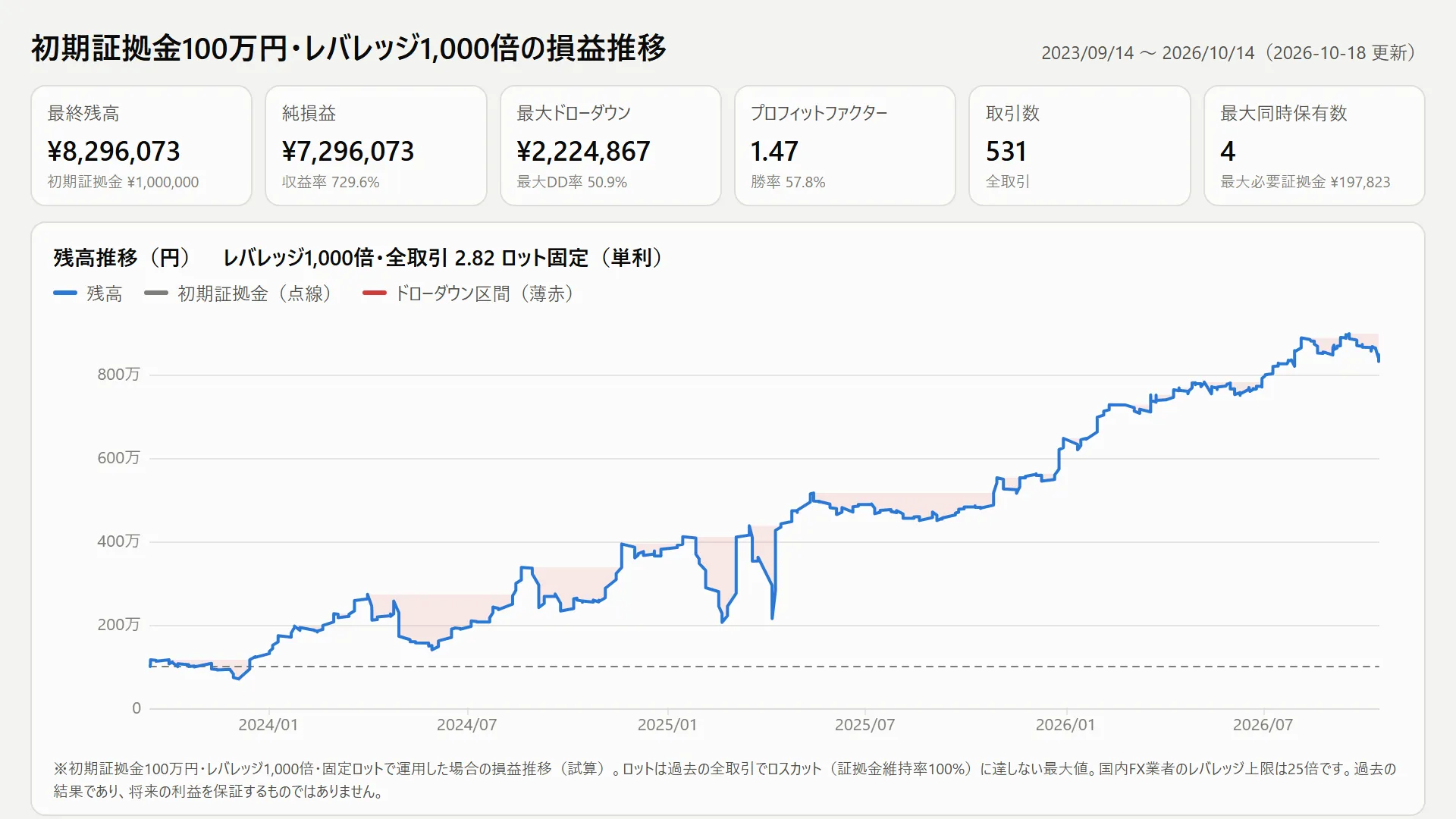Click the 純損益 card label

tap(309, 113)
